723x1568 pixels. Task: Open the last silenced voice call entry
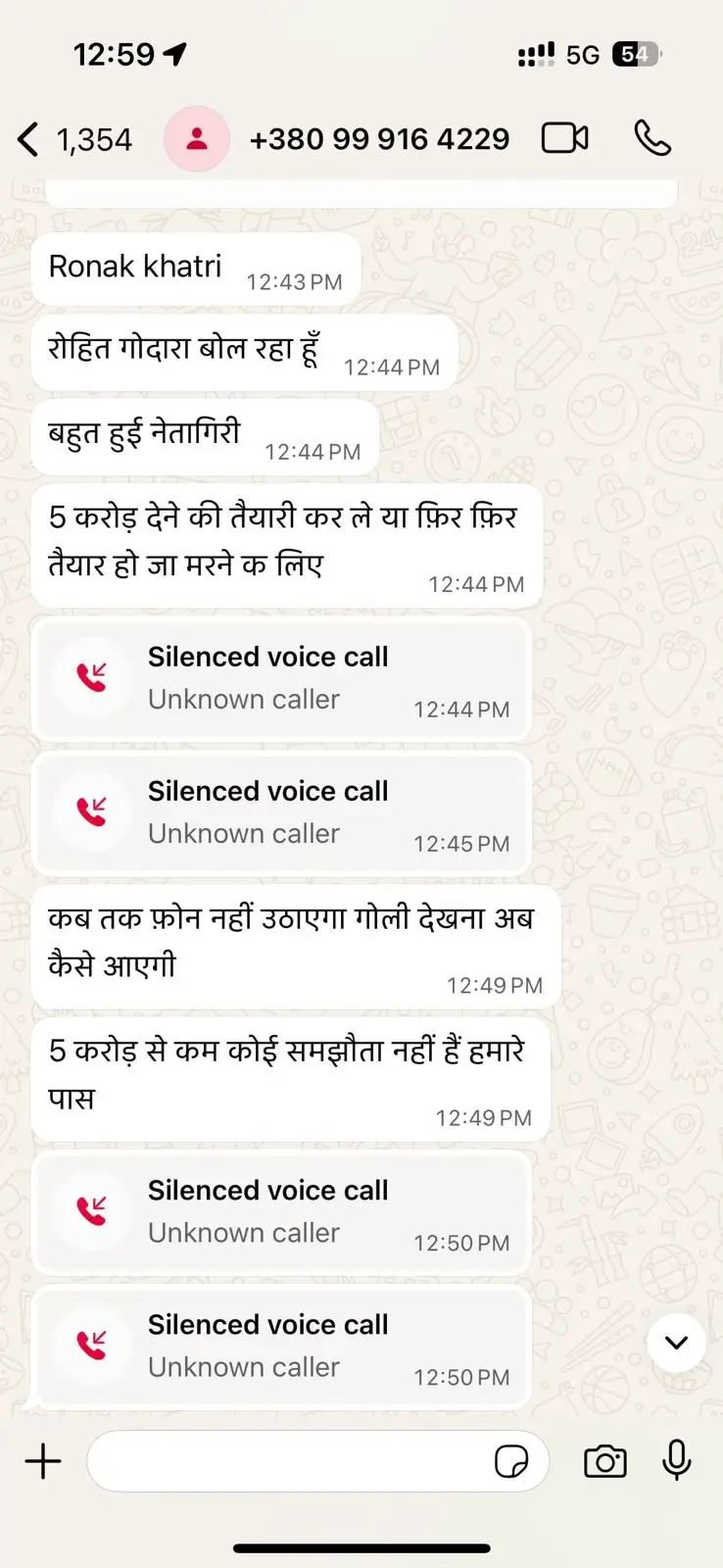[281, 1347]
